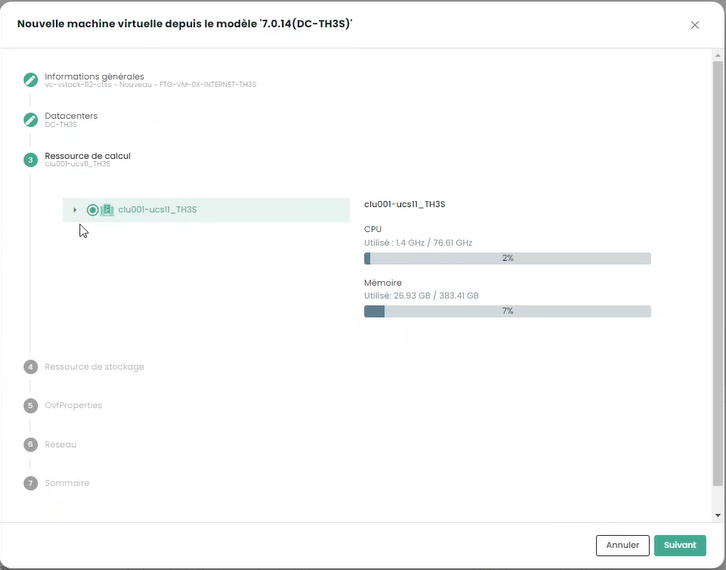
Task: Expand the clu001-ucs11_TH3S tree node
Action: tap(75, 210)
